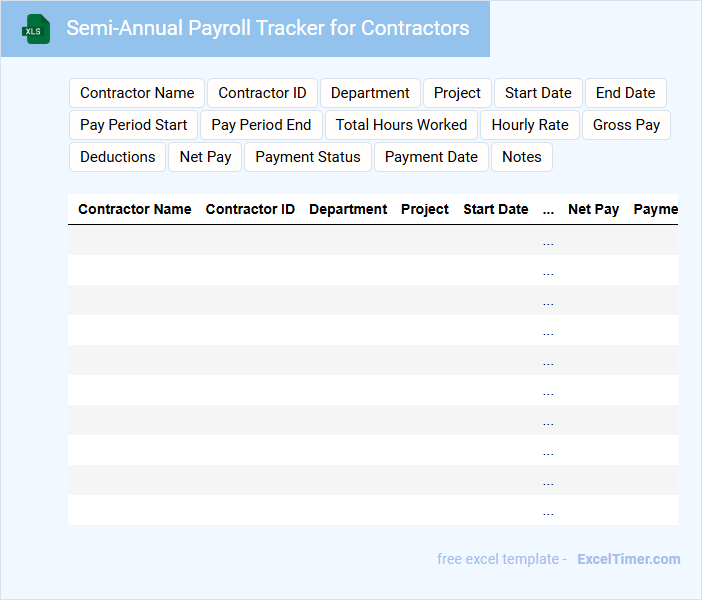Image resolution: width=702 pixels, height=600 pixels.
Task: Click the Semi-Annual Payroll Tracker title
Action: [x=268, y=28]
